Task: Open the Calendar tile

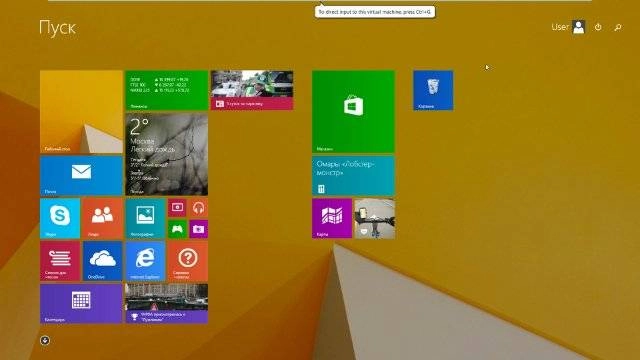Action: tap(81, 304)
